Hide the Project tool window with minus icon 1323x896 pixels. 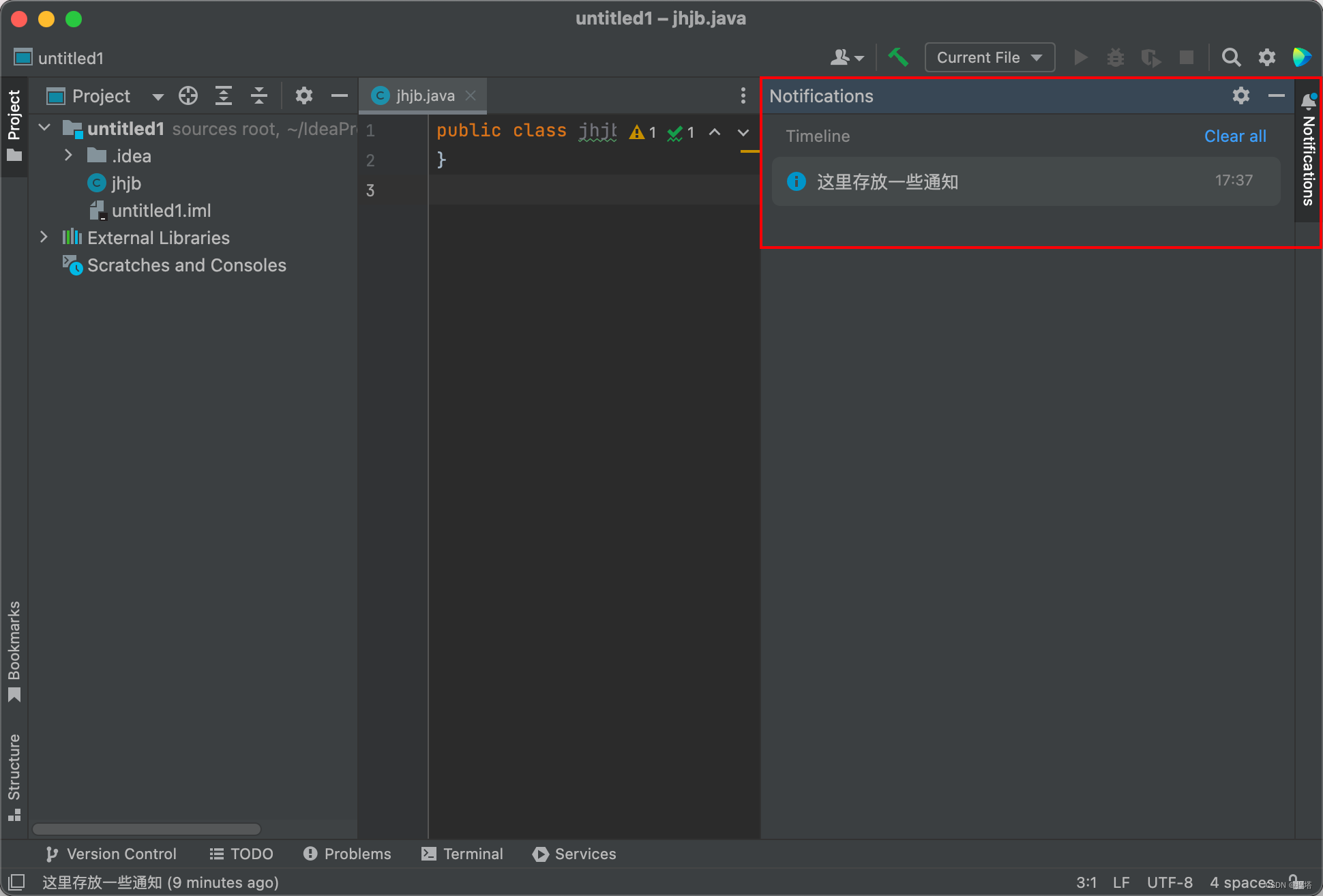coord(340,95)
